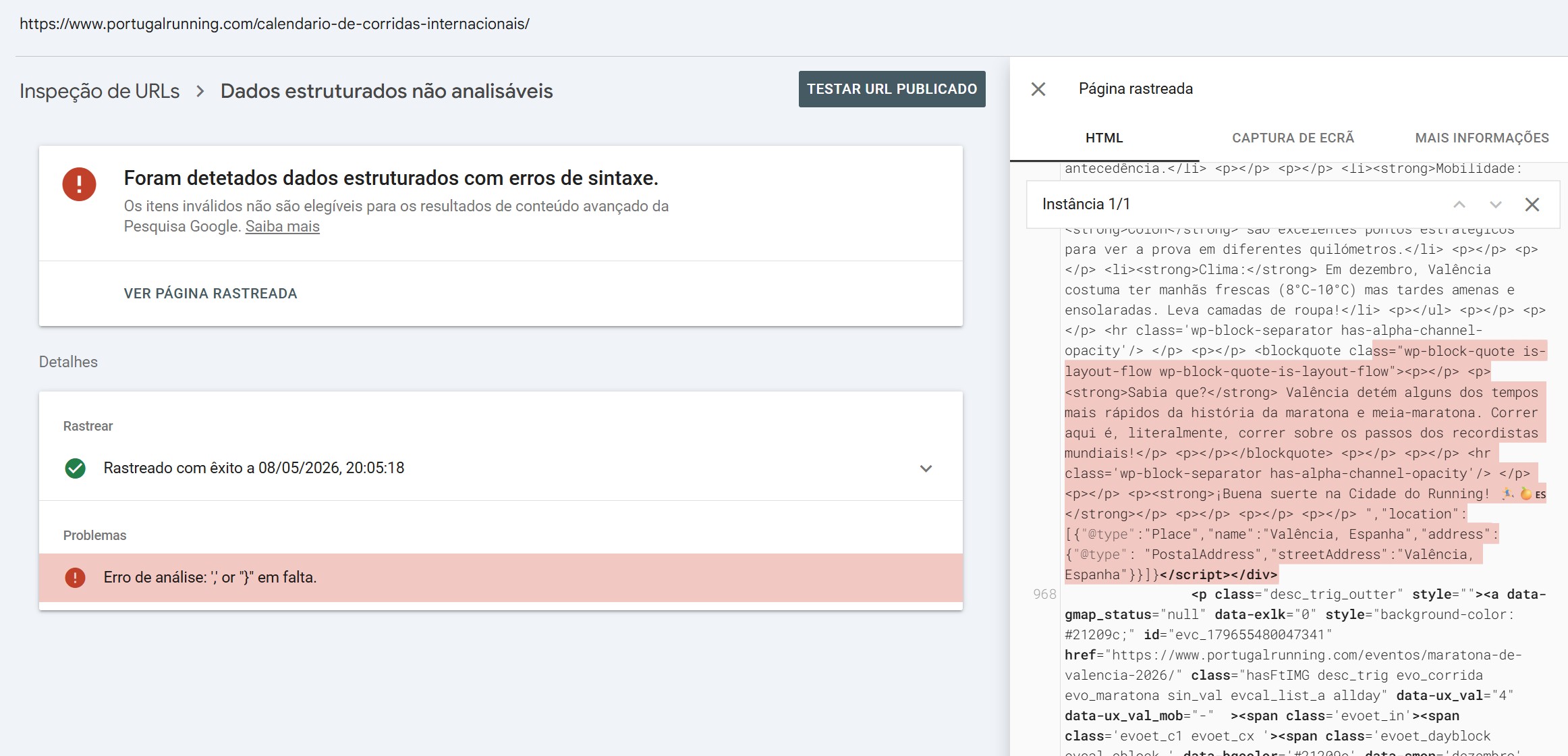Go to next instance with down chevron
1568x756 pixels.
pyautogui.click(x=1496, y=205)
